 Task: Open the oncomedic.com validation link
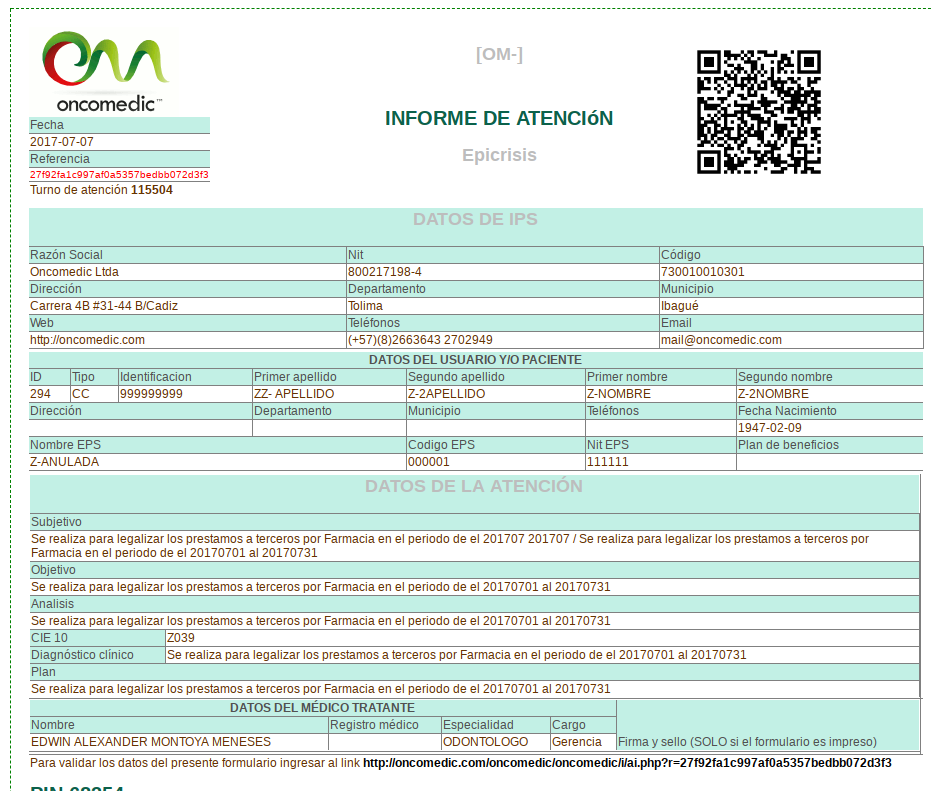(626, 763)
